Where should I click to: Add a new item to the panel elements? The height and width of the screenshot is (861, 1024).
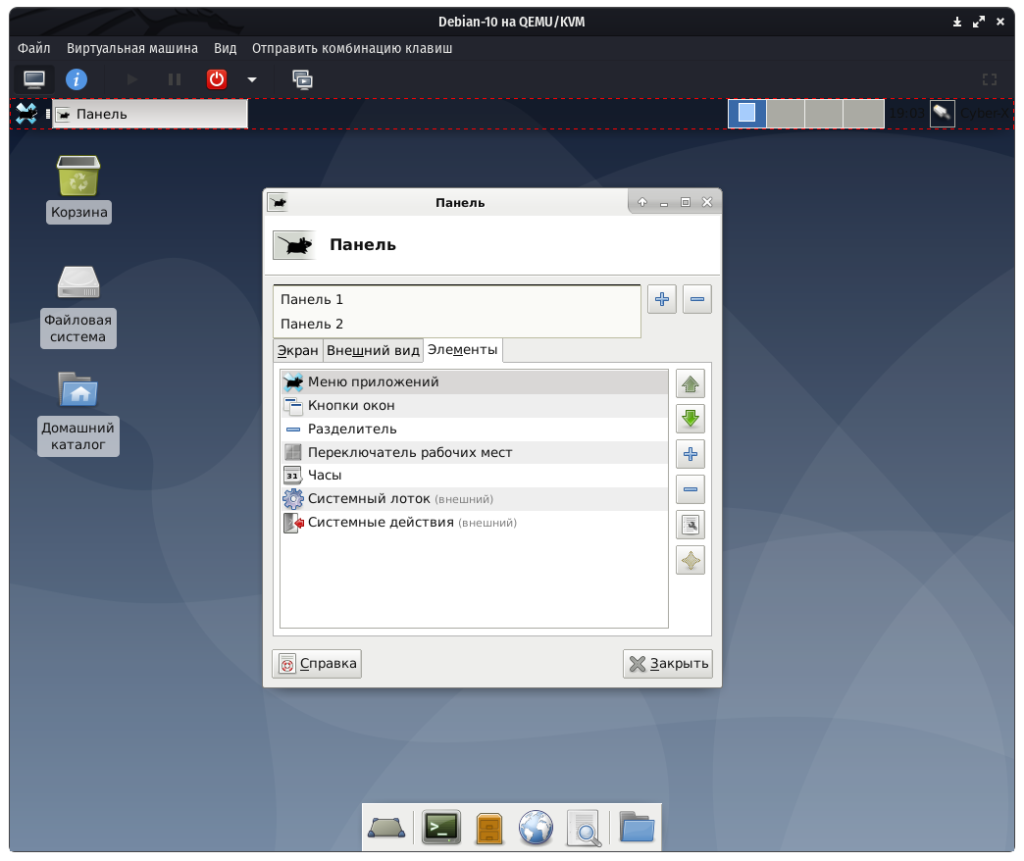click(x=690, y=454)
